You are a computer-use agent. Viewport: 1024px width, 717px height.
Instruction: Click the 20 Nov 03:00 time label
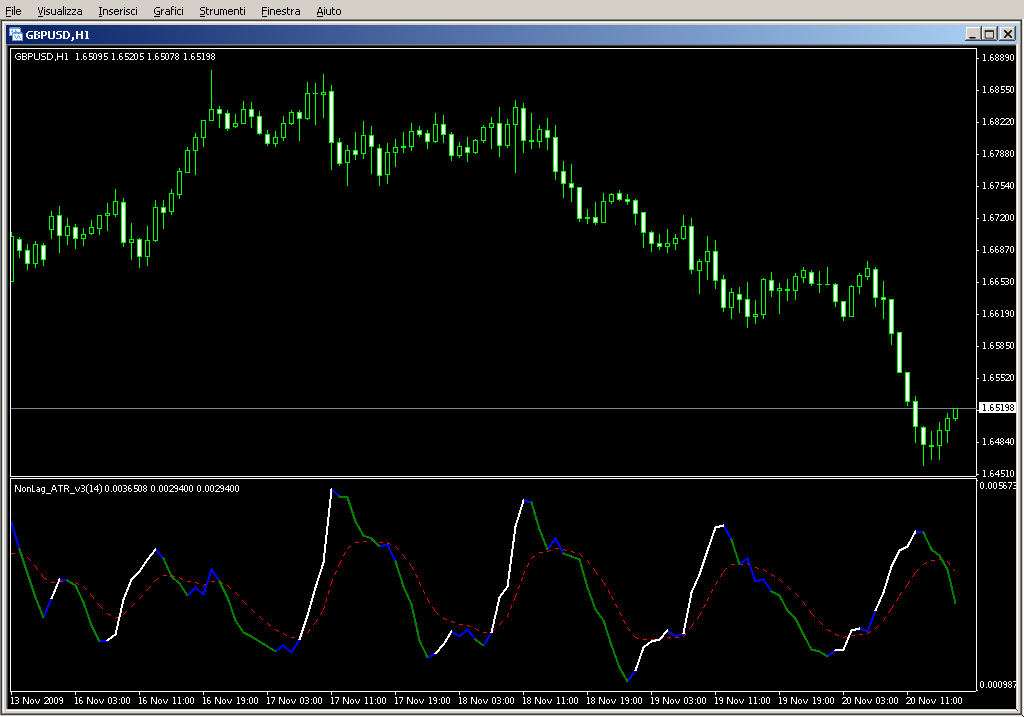870,701
